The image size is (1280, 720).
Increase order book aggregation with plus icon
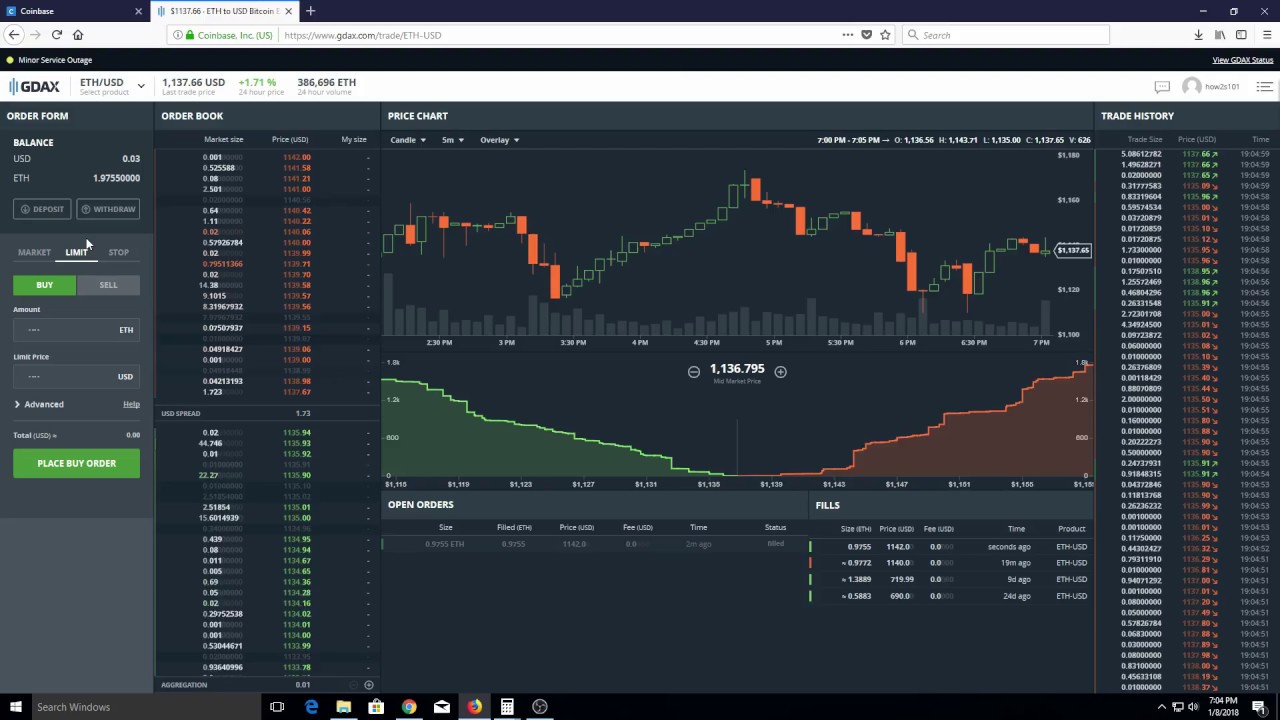coord(368,685)
